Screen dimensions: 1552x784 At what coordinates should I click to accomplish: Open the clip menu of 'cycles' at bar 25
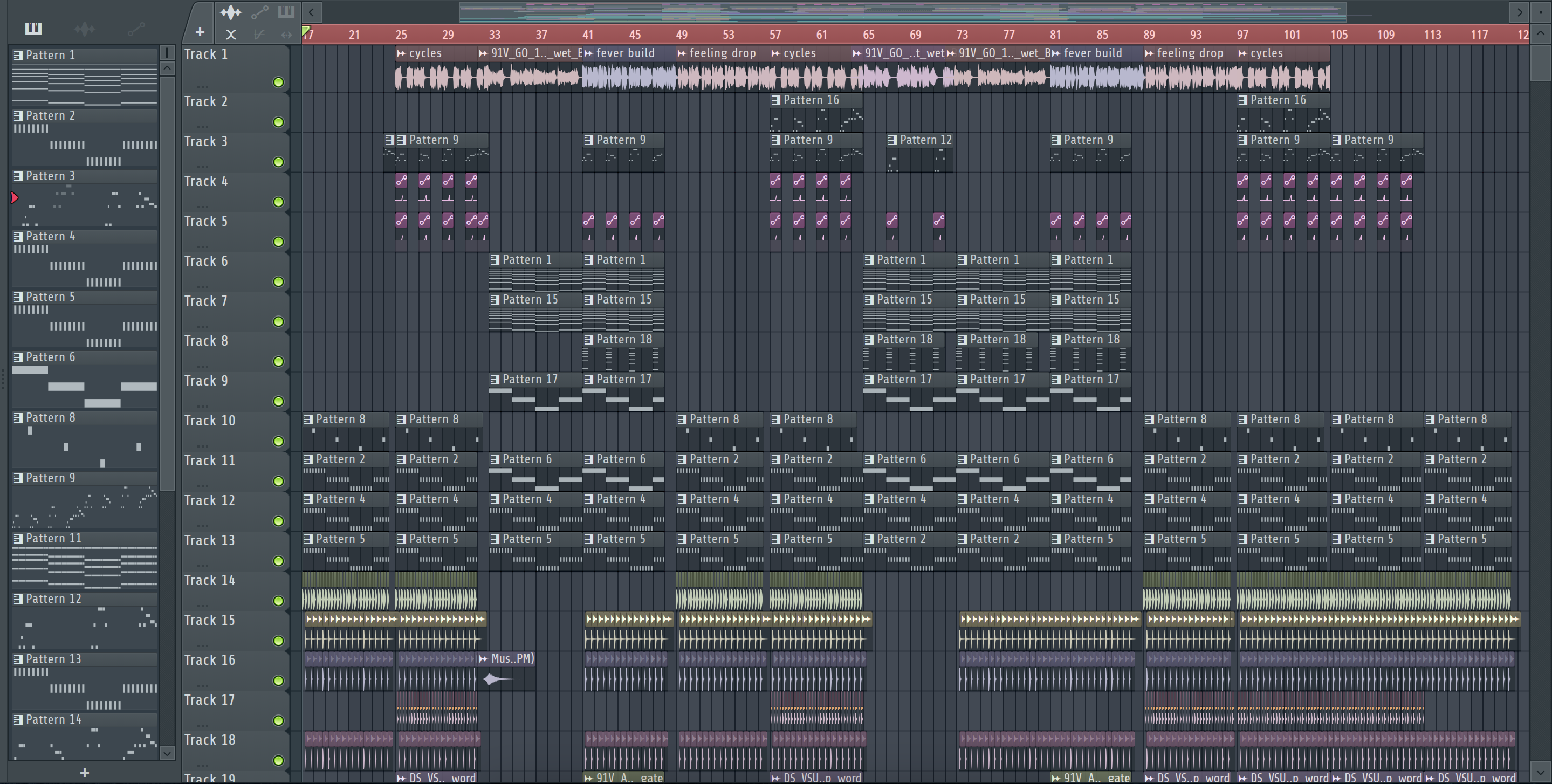(401, 53)
